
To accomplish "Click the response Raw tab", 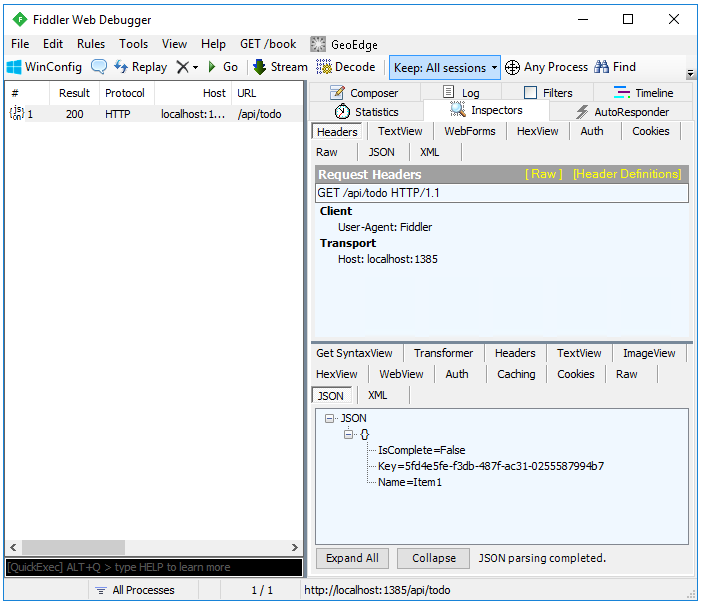I will pos(626,374).
